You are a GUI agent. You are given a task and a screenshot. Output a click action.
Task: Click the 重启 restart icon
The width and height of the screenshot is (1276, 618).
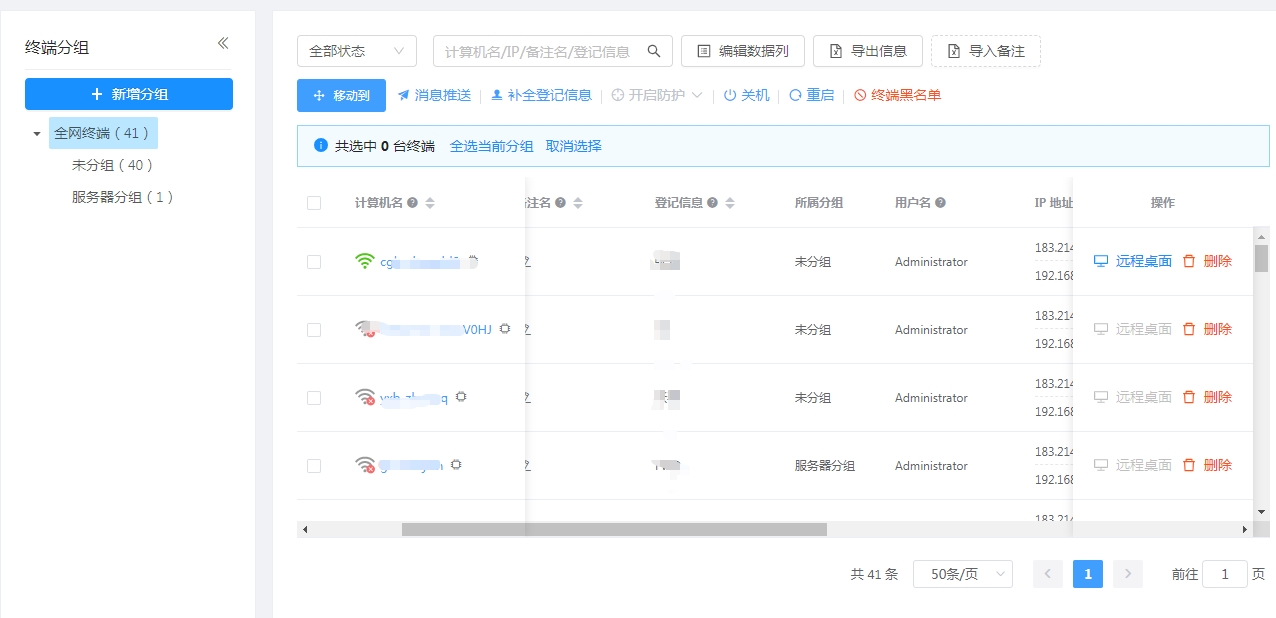[x=795, y=95]
